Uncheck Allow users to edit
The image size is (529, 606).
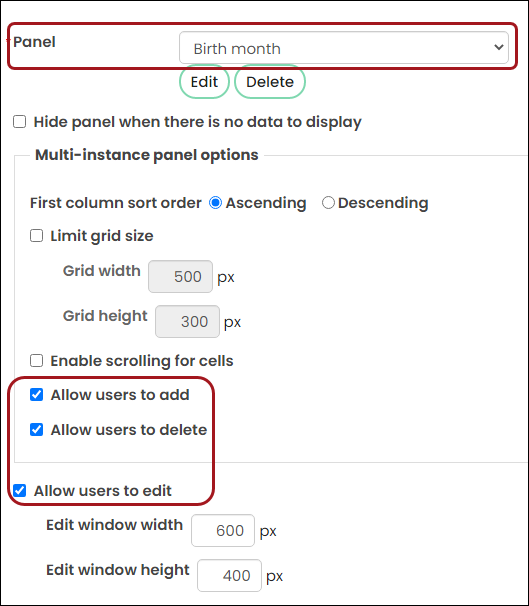(19, 490)
